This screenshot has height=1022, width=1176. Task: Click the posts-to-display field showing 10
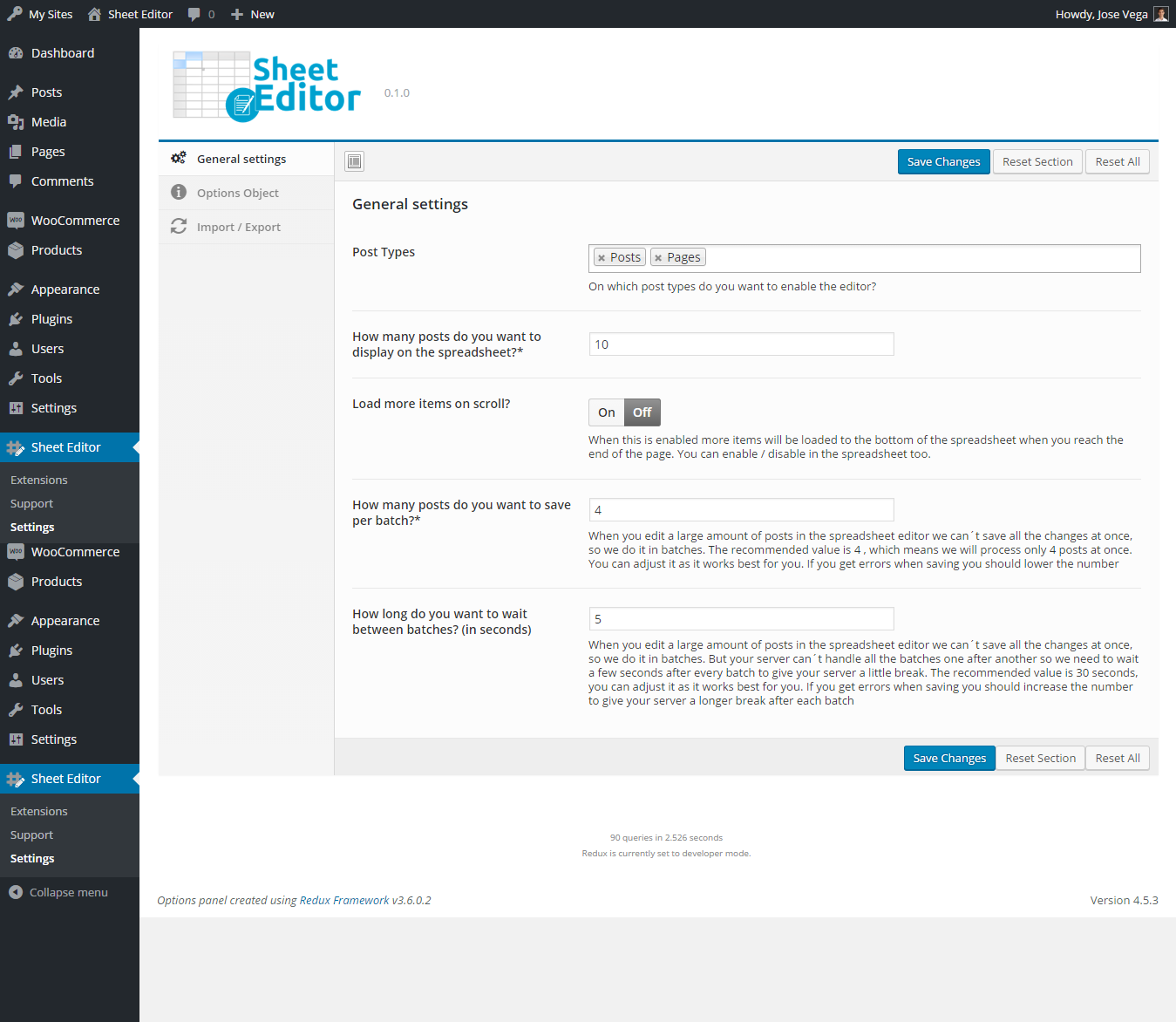point(741,344)
